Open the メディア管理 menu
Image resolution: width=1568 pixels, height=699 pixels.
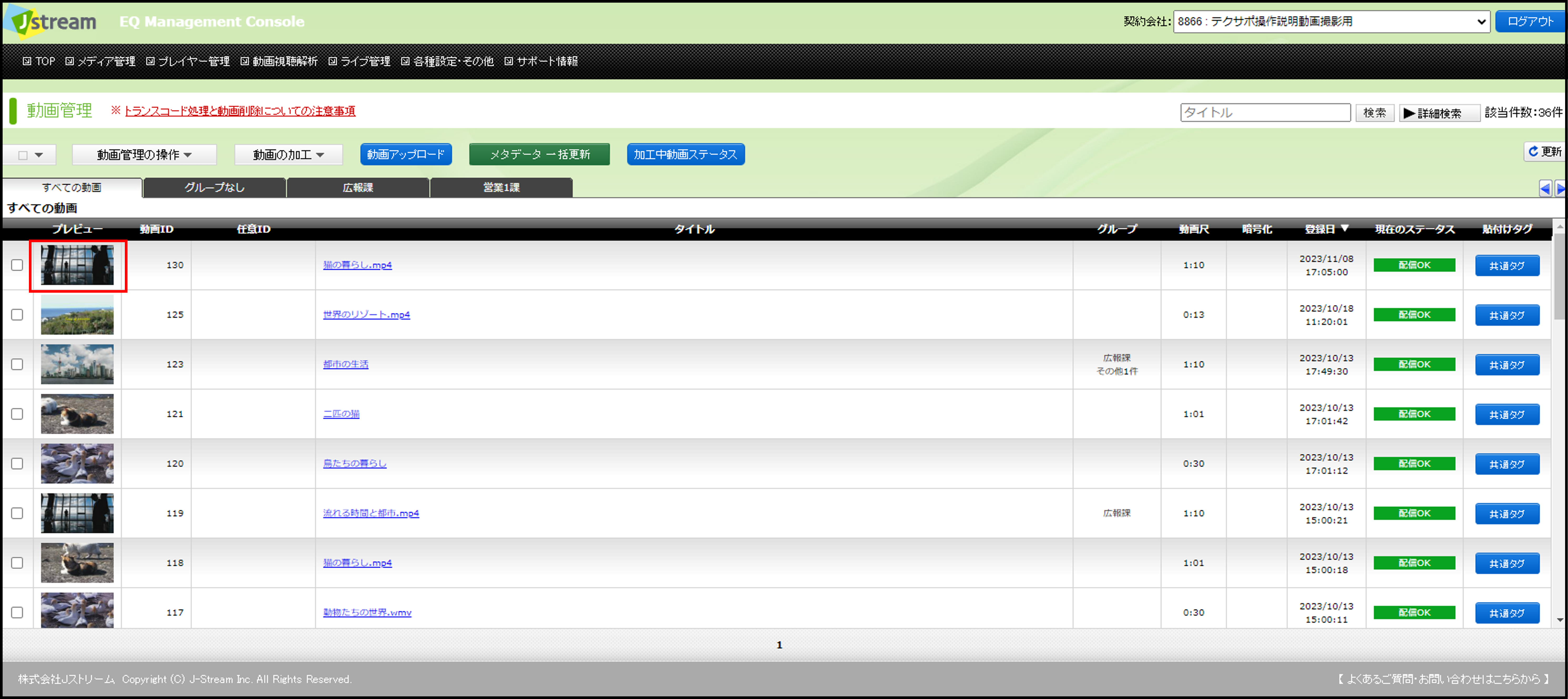(100, 62)
